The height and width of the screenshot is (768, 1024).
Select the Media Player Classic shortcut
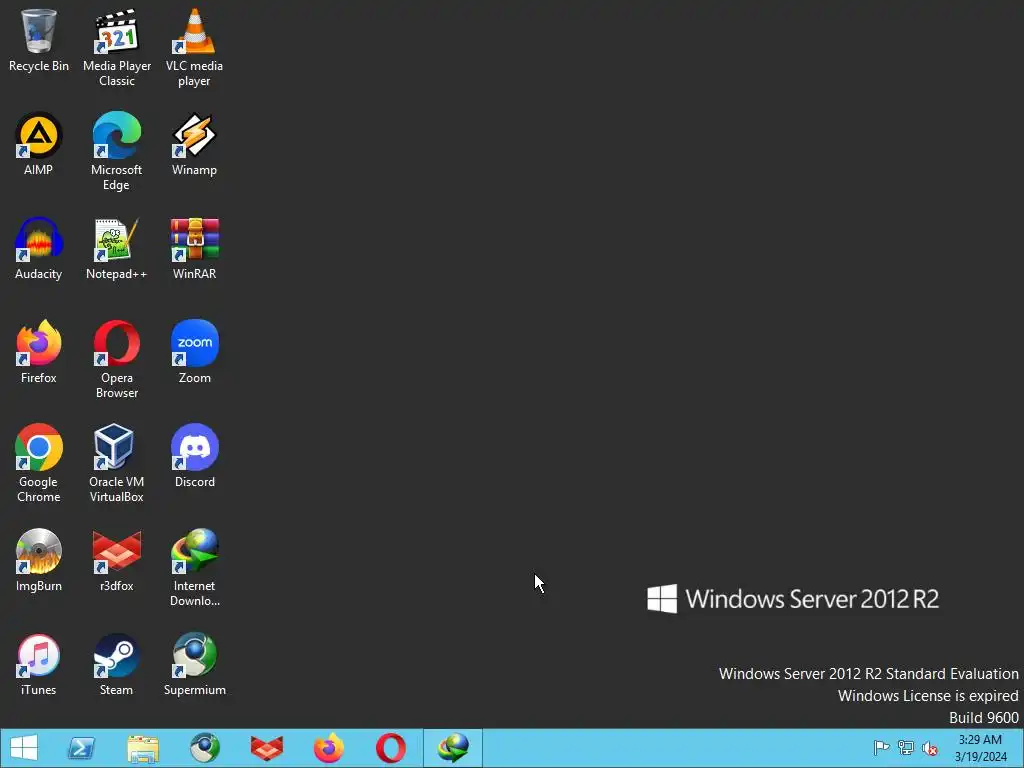click(117, 47)
